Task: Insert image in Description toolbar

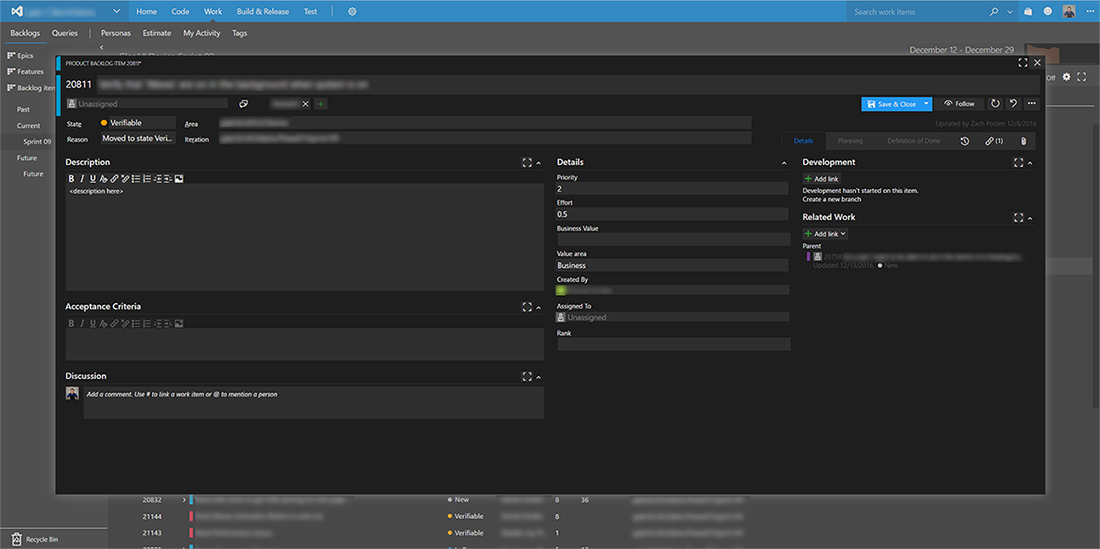Action: [x=179, y=179]
